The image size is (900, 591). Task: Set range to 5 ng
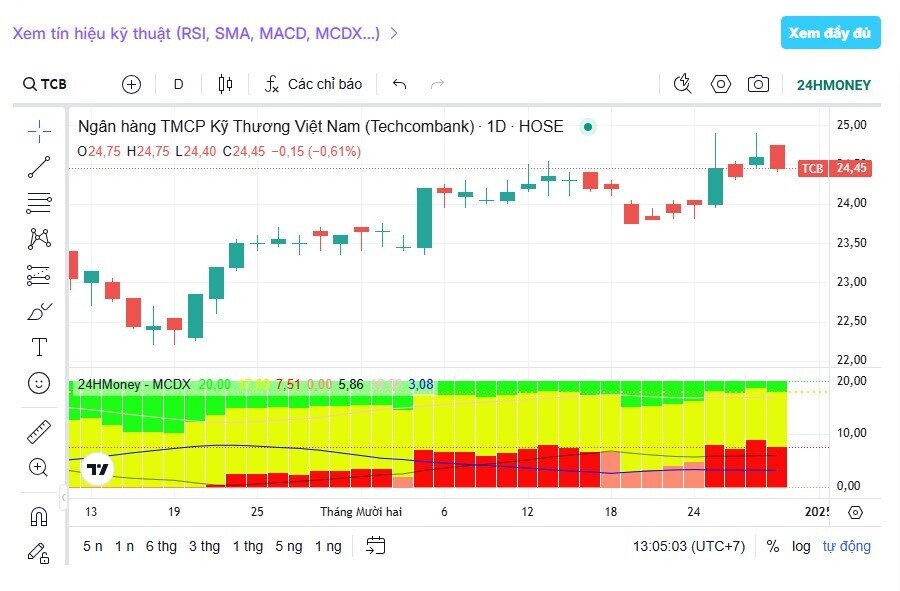point(289,546)
